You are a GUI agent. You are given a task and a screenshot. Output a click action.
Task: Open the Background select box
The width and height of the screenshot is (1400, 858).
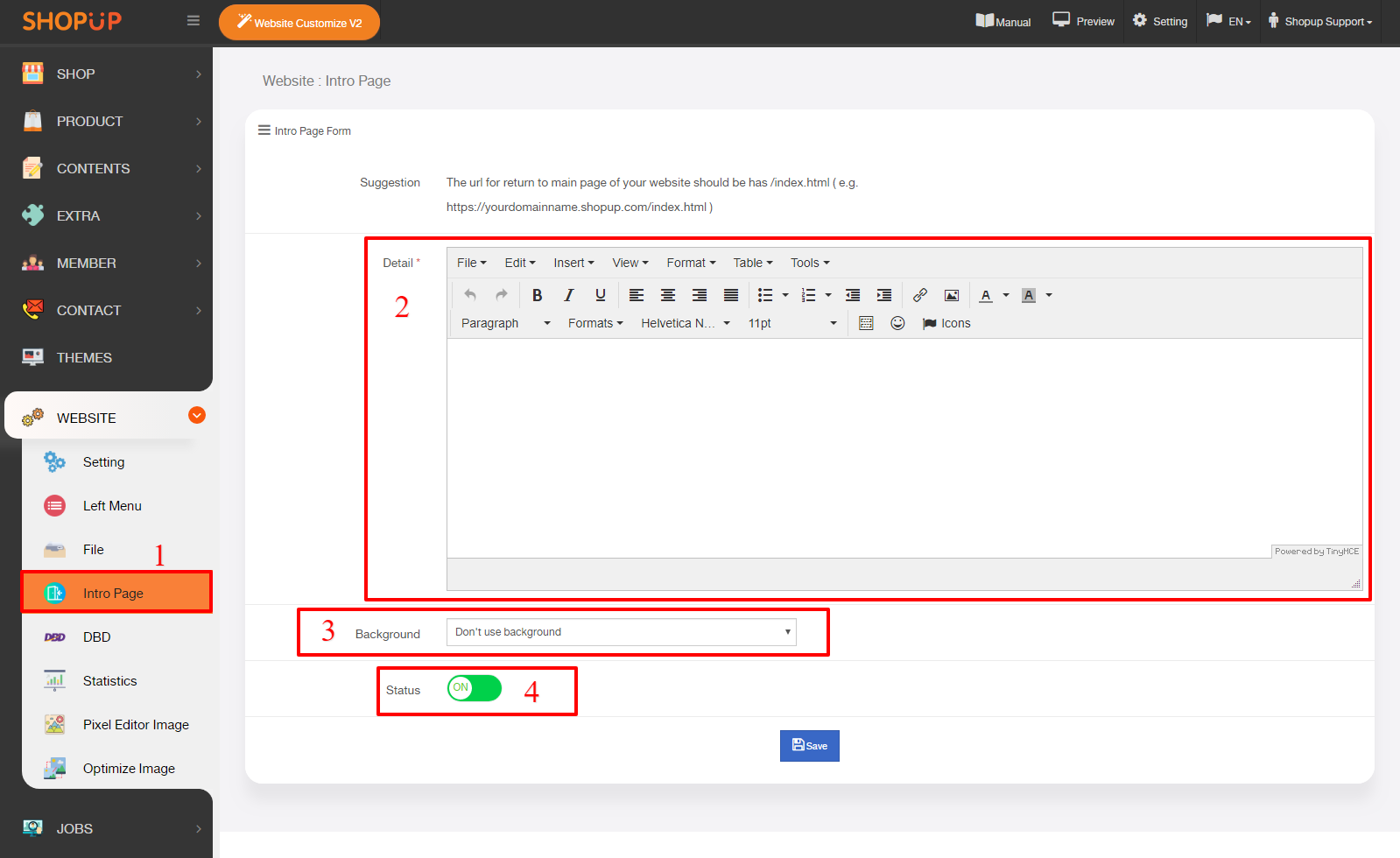click(622, 632)
